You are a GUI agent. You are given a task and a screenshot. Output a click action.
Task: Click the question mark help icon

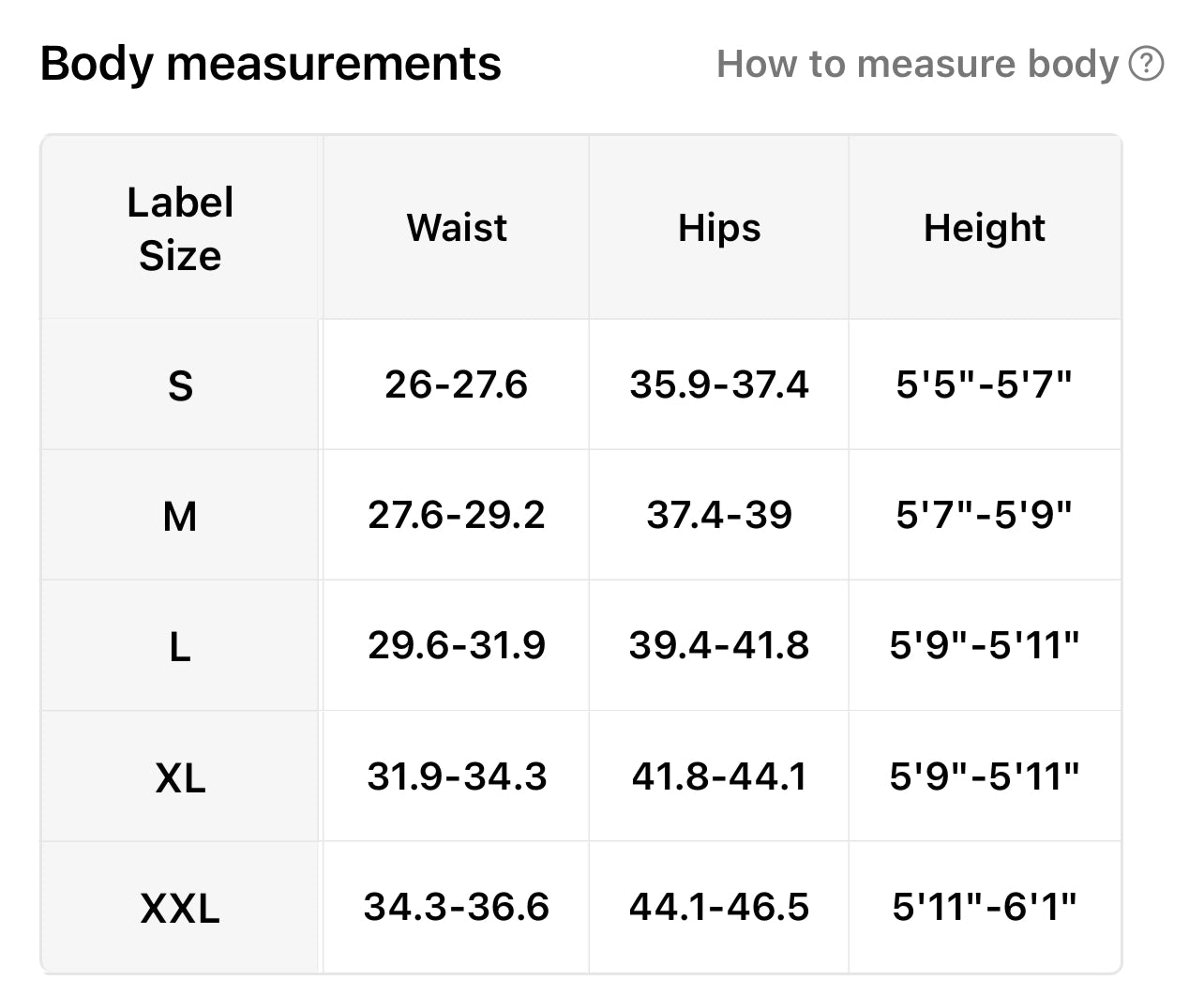click(x=1146, y=64)
